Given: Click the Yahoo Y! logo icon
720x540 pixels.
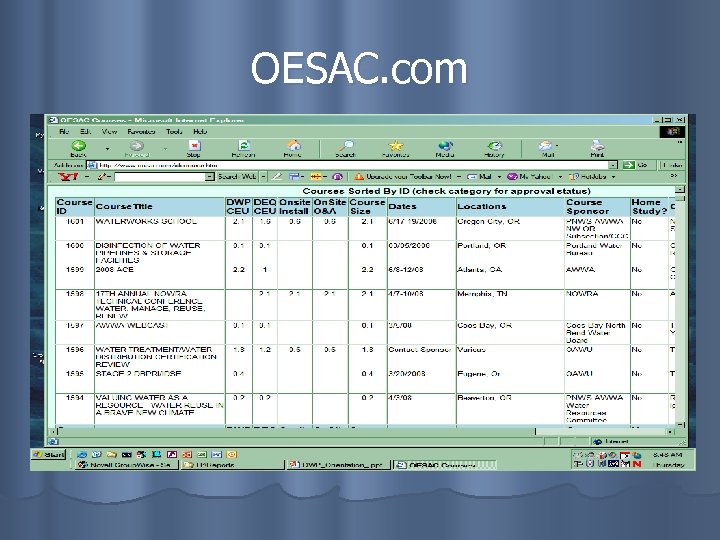Looking at the screenshot, I should point(68,177).
